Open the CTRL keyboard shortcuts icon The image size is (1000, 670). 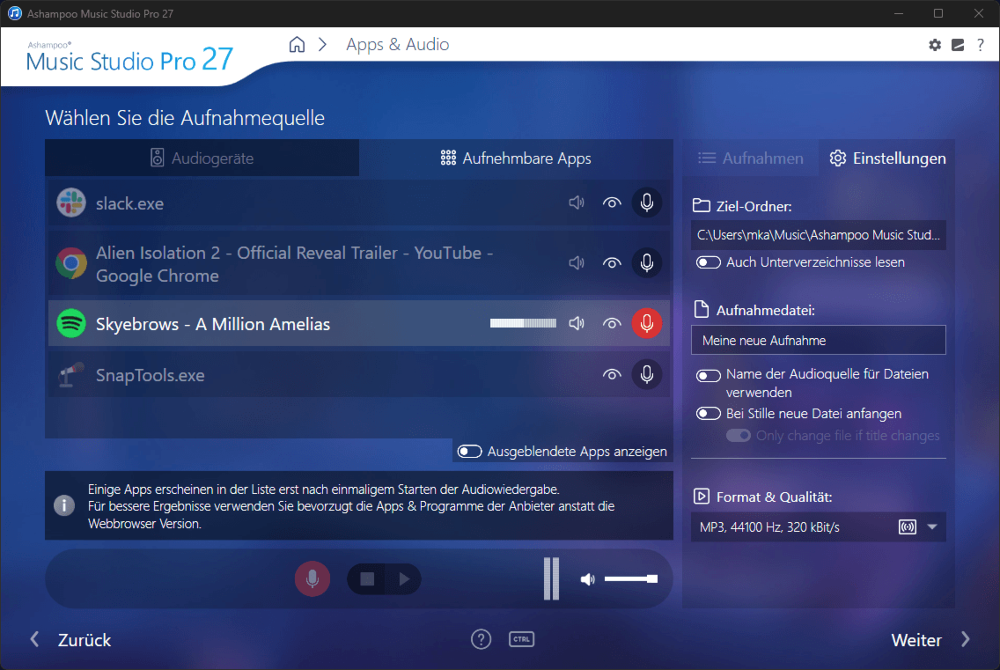coord(521,639)
